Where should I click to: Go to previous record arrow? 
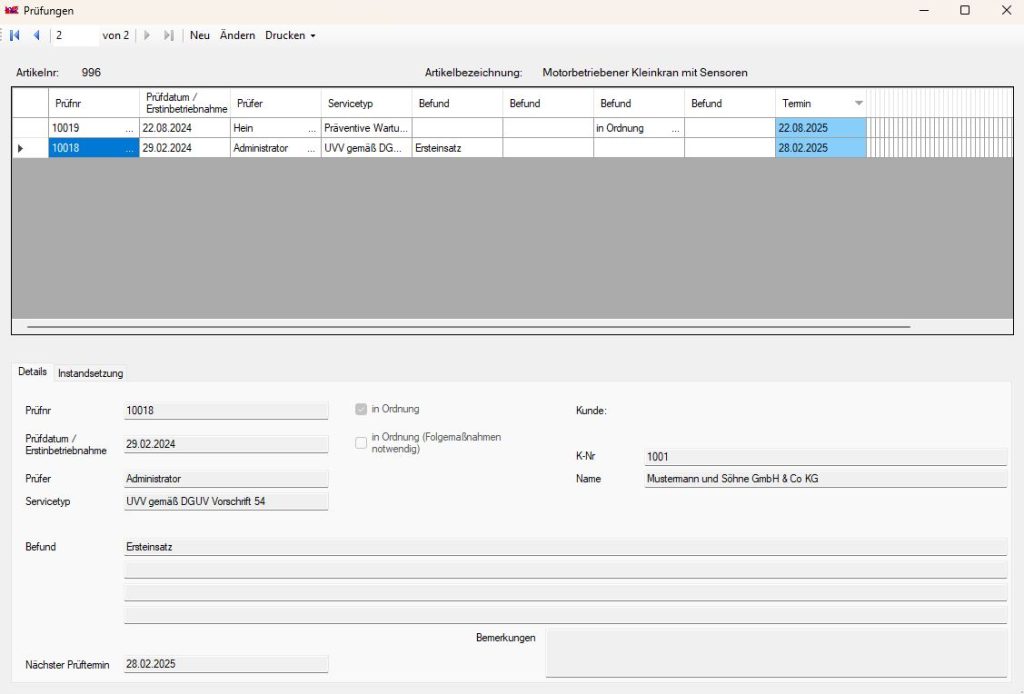pos(37,35)
